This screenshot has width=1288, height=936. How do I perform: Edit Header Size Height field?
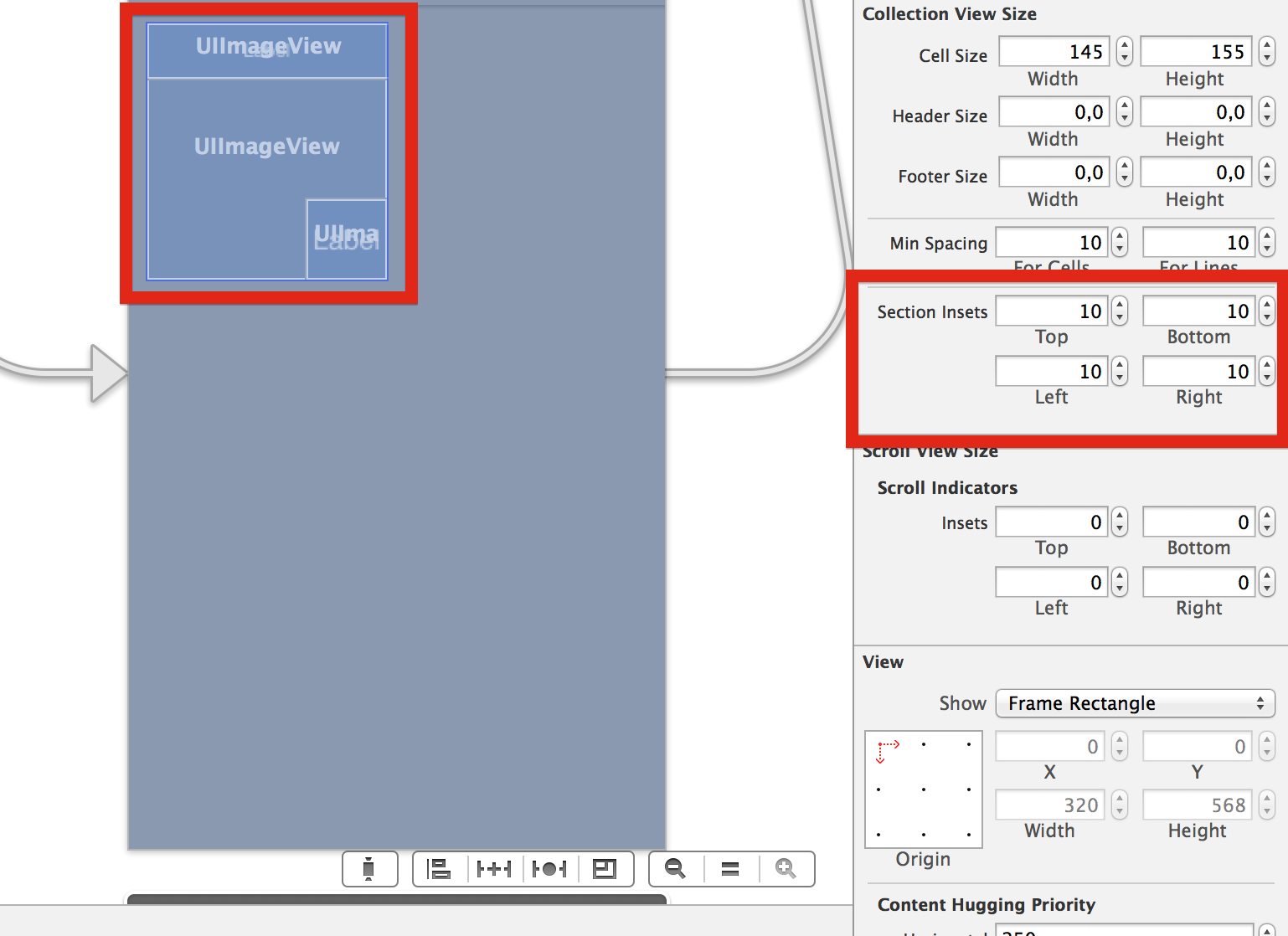[x=1197, y=112]
